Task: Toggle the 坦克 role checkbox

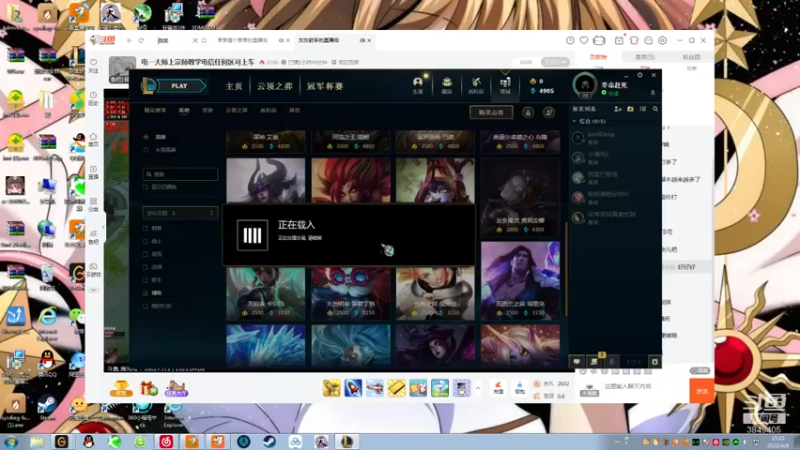Action: click(145, 254)
